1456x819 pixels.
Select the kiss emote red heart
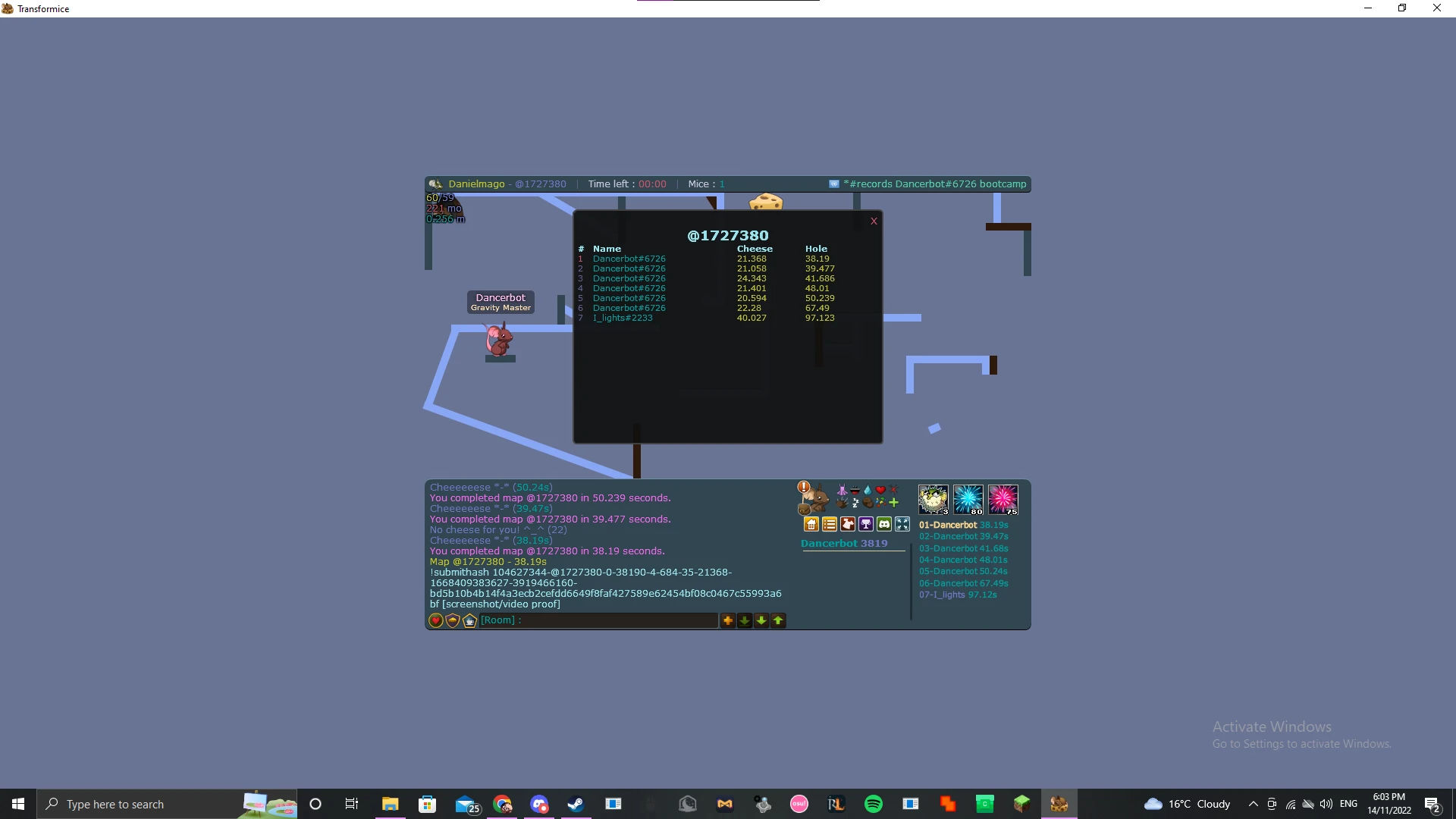(x=880, y=490)
